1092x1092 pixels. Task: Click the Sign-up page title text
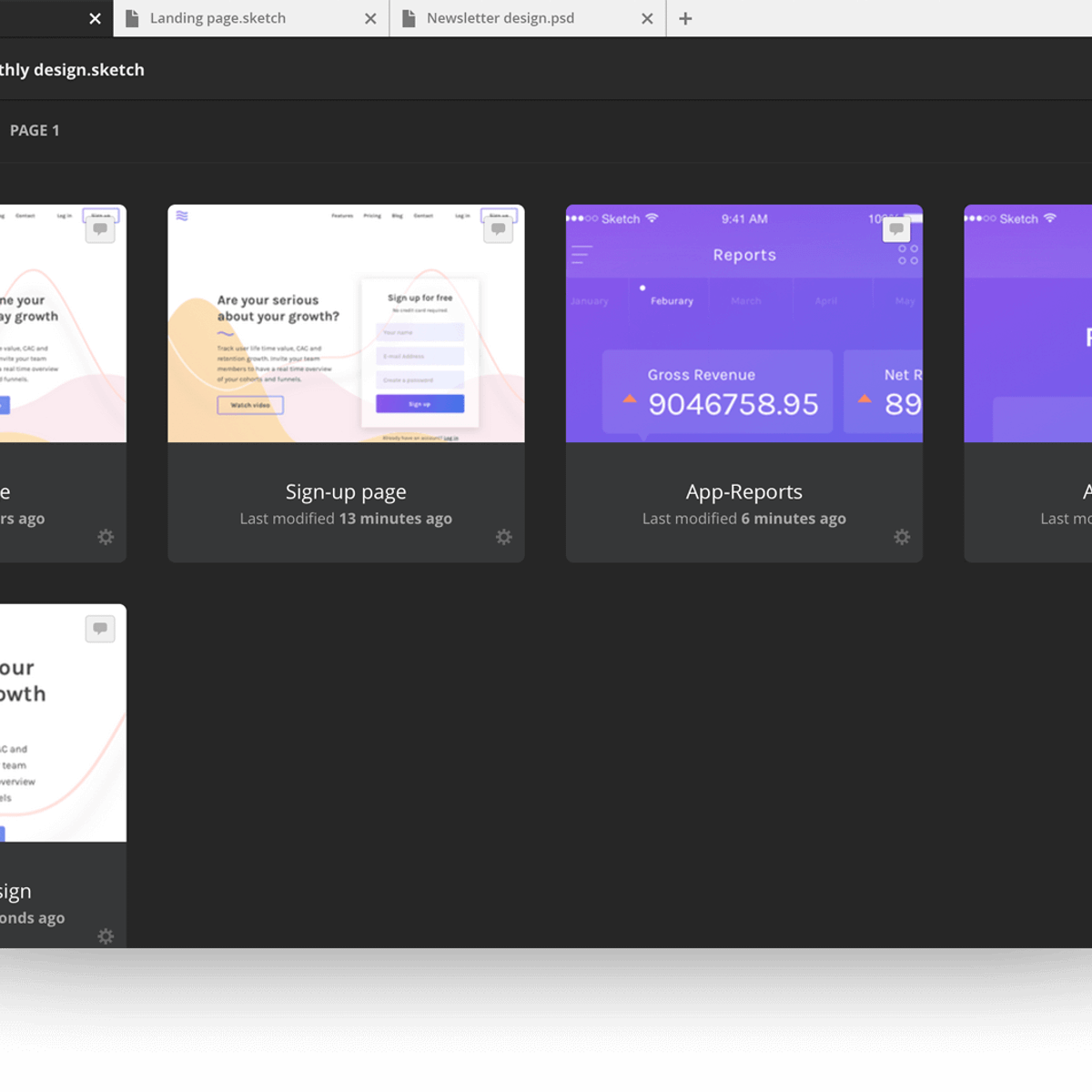(346, 491)
